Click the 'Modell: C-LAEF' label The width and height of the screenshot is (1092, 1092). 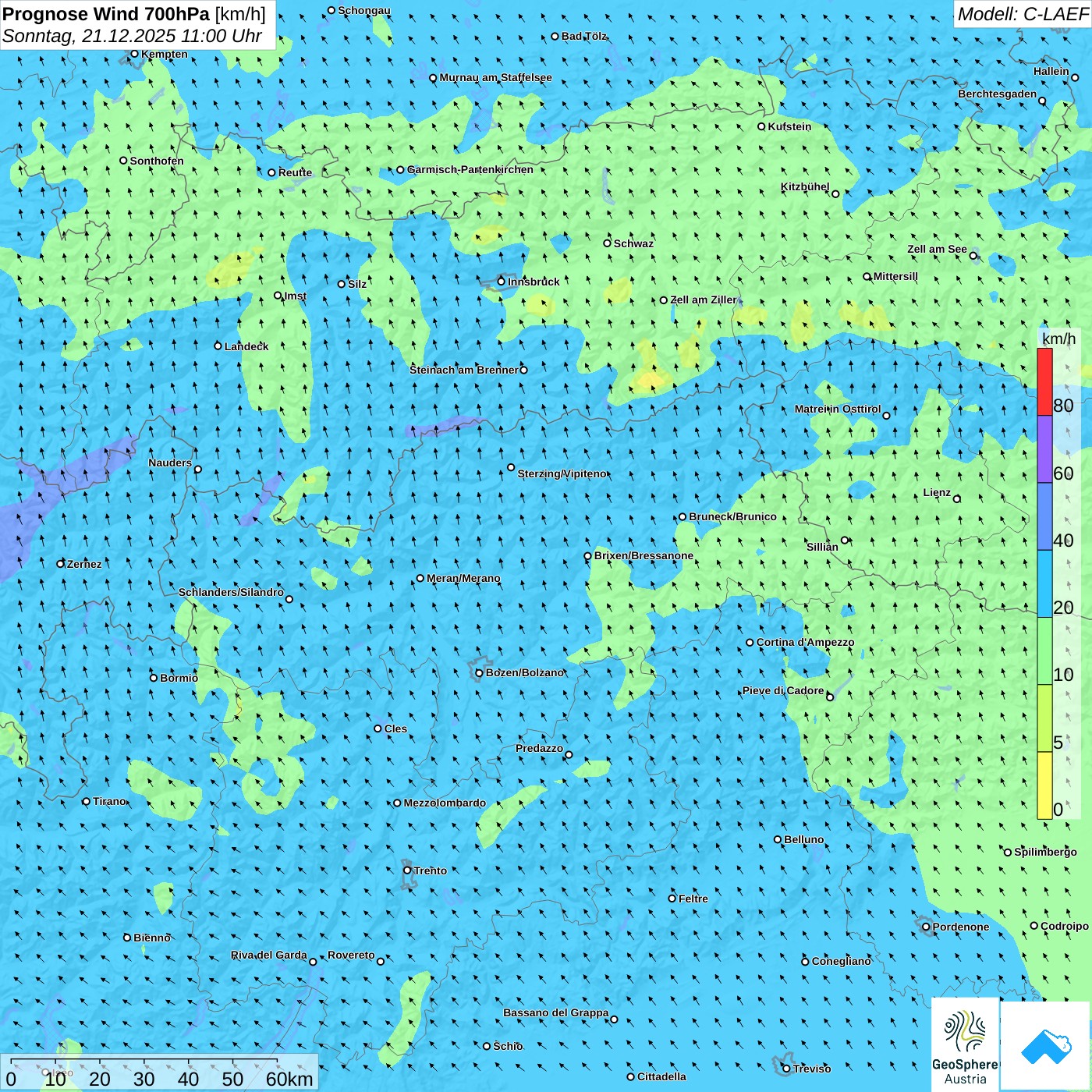coord(1023,14)
